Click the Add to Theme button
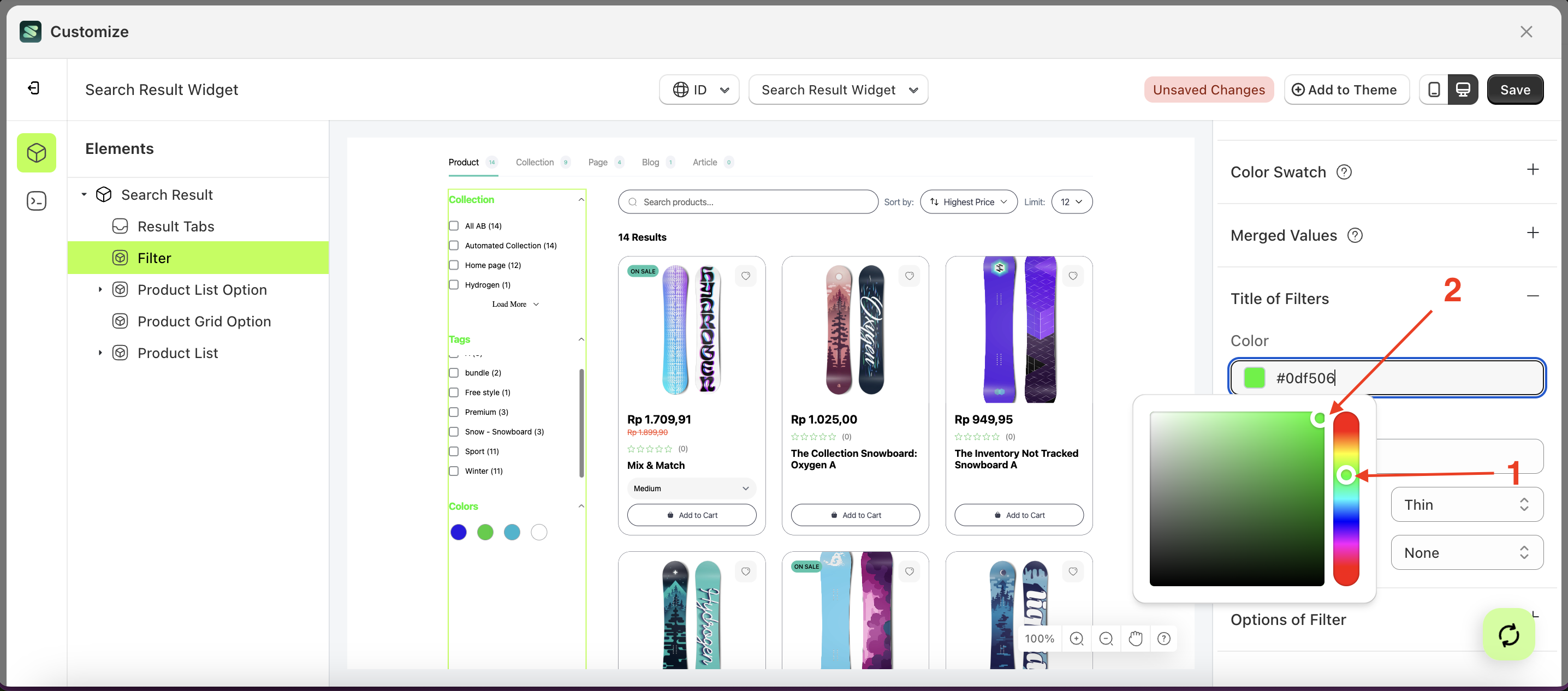The width and height of the screenshot is (1568, 691). pyautogui.click(x=1346, y=90)
